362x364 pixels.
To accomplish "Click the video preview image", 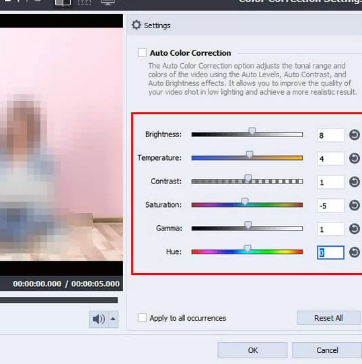I will (61, 144).
